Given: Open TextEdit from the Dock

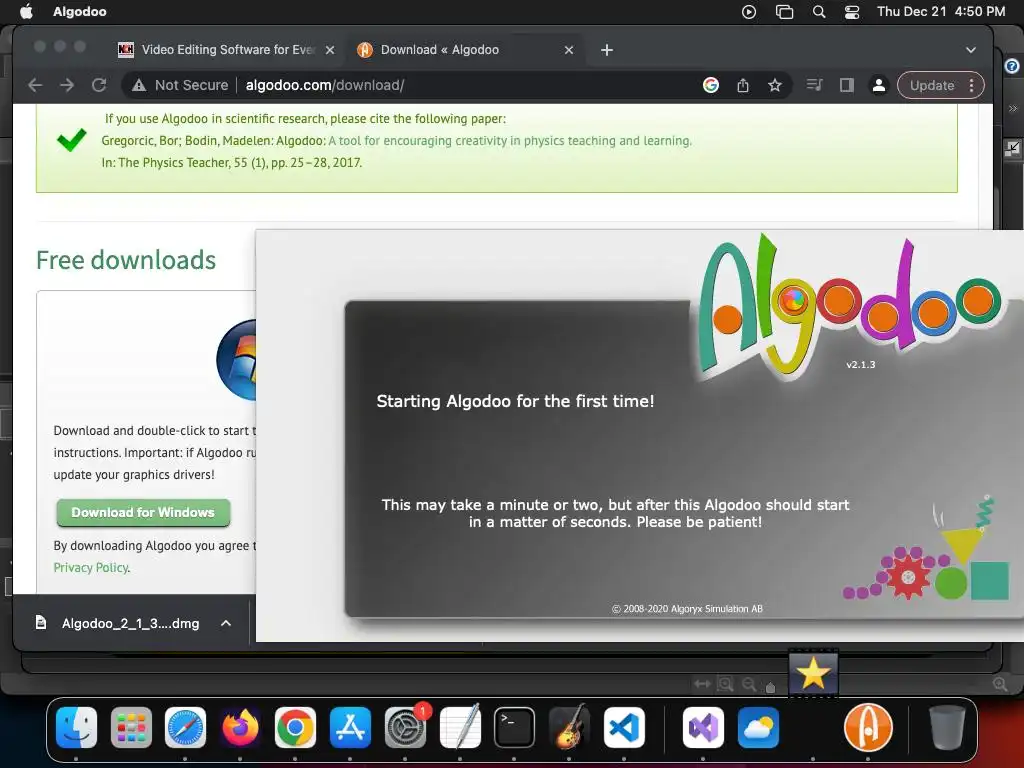Looking at the screenshot, I should [460, 727].
